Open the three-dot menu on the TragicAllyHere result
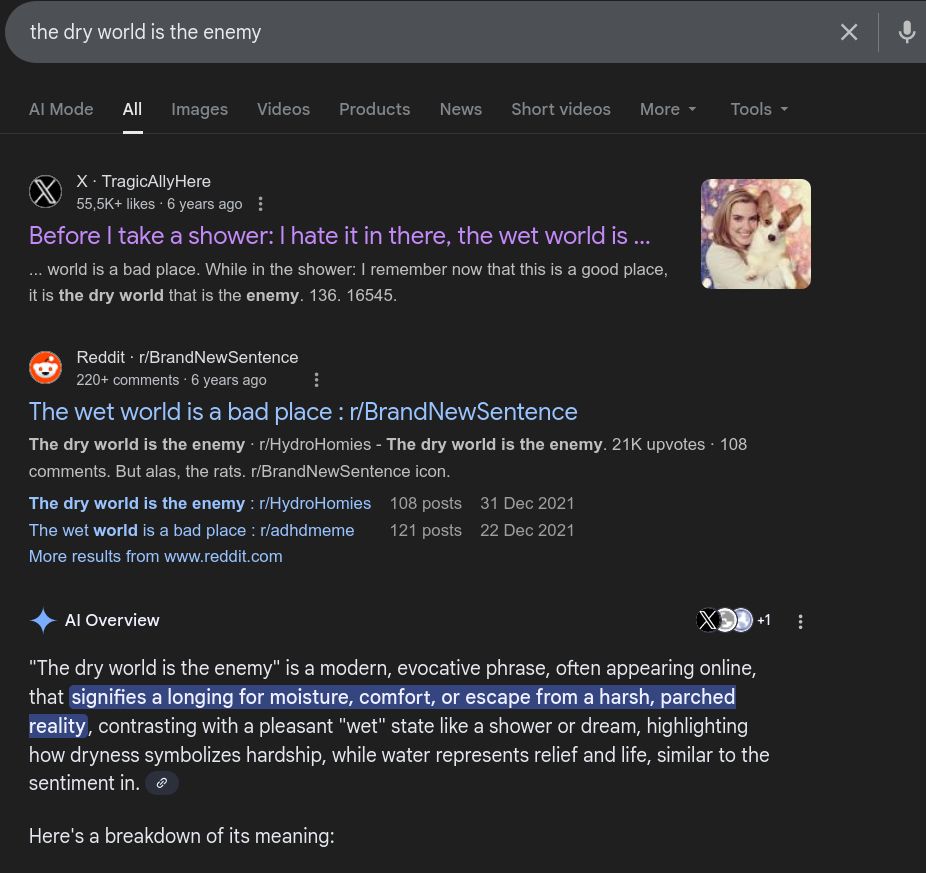This screenshot has height=873, width=926. [x=260, y=203]
